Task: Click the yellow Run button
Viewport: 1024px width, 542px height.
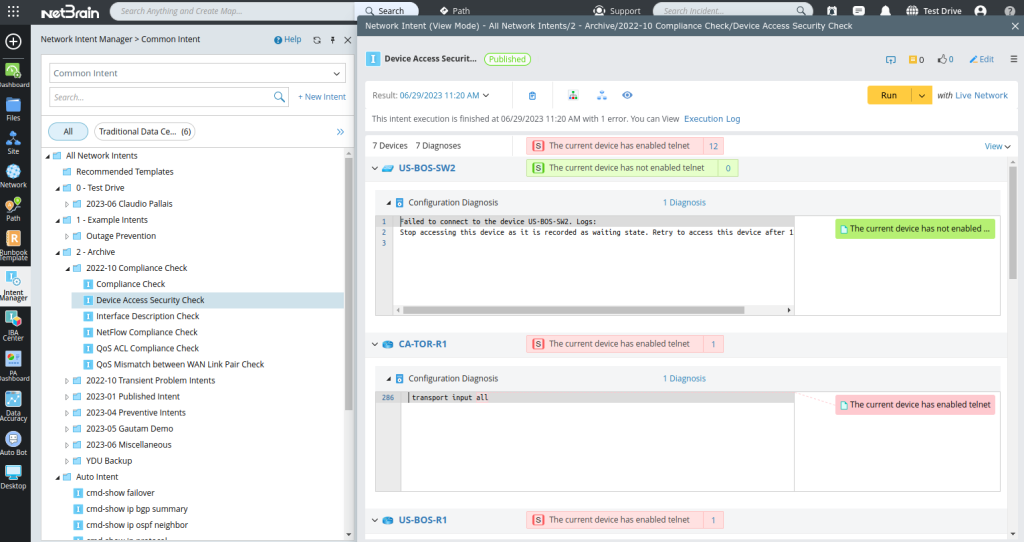Action: click(889, 95)
